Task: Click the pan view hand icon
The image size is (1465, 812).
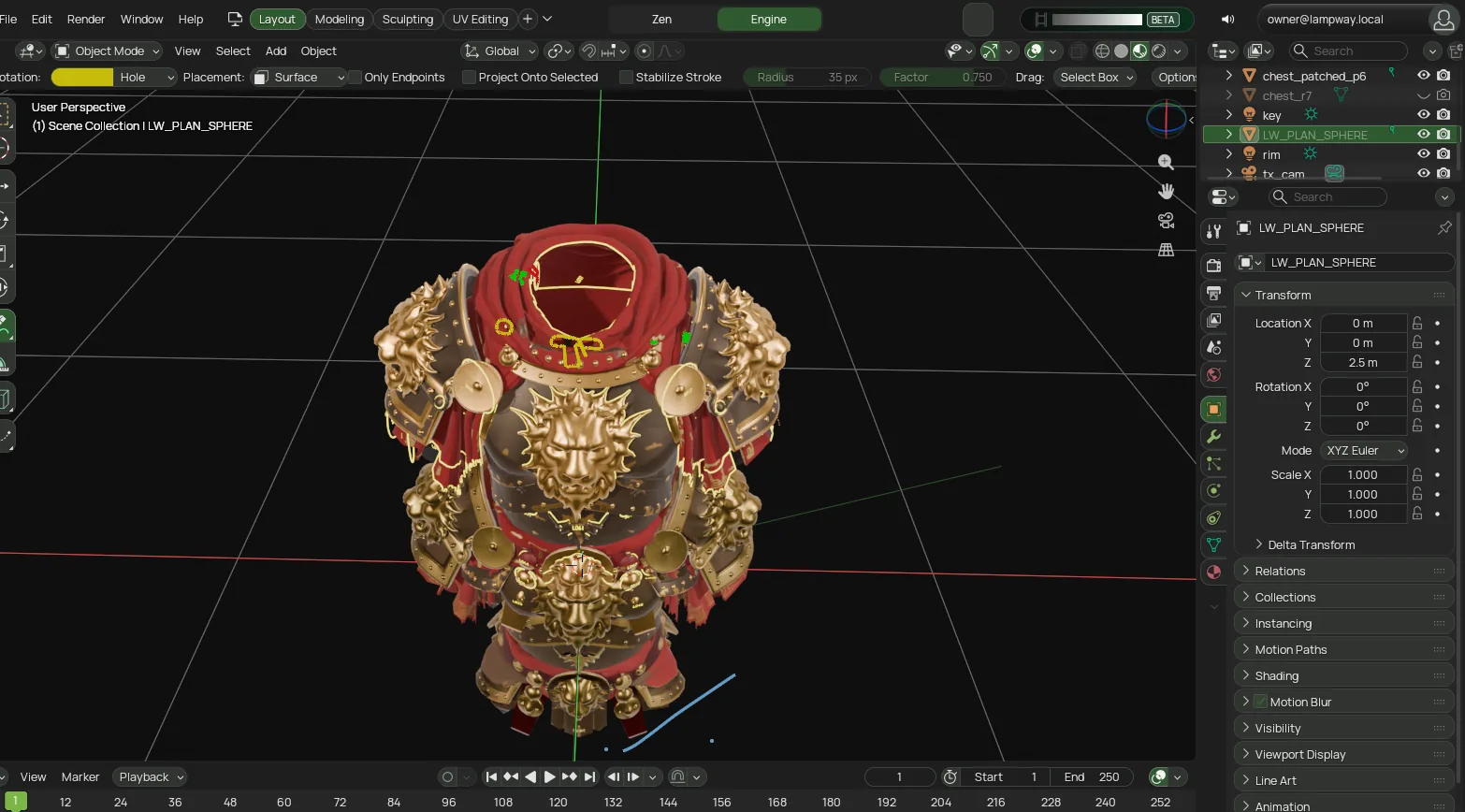Action: 1166,191
